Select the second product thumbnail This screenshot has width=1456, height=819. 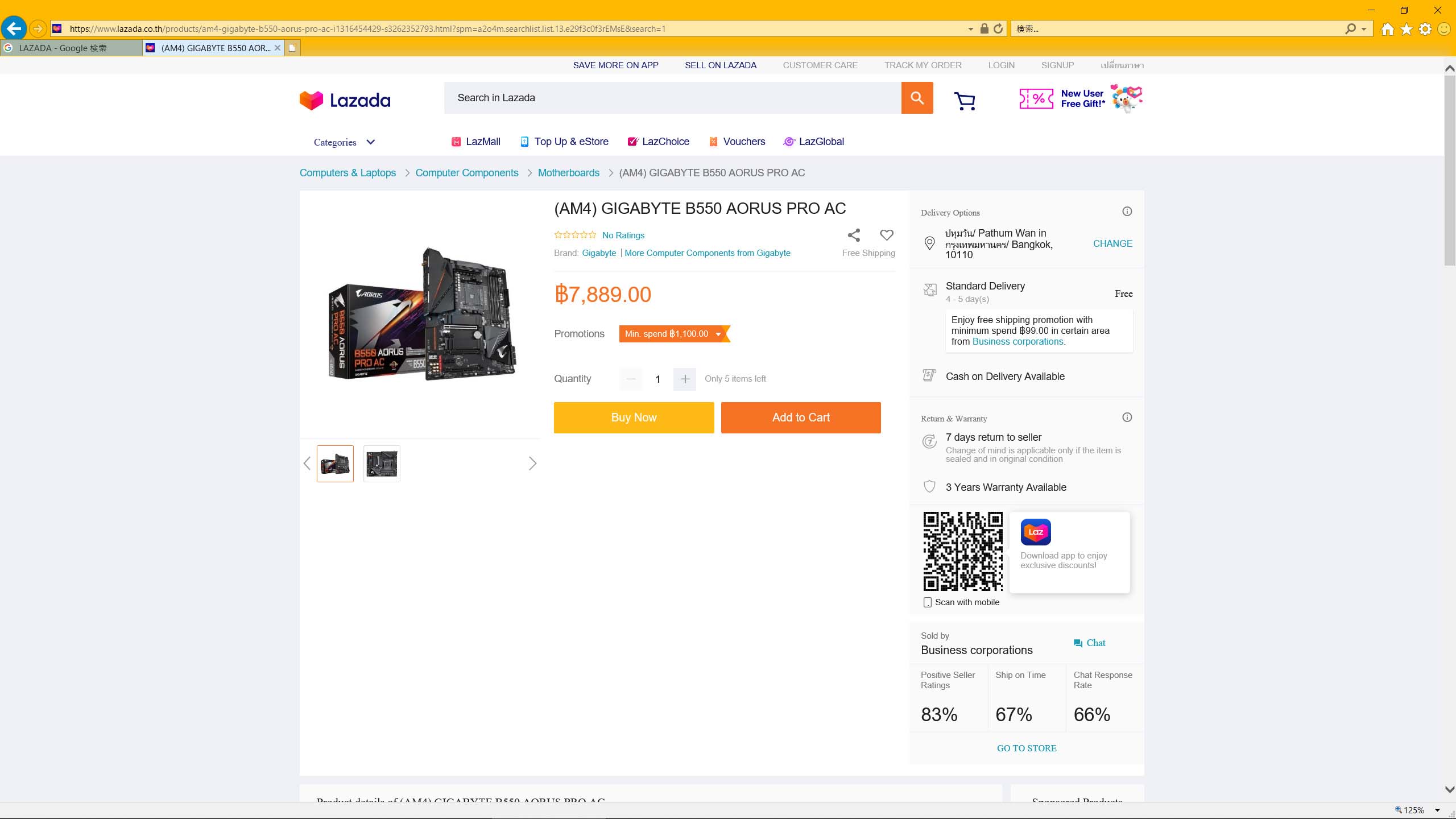click(x=382, y=464)
